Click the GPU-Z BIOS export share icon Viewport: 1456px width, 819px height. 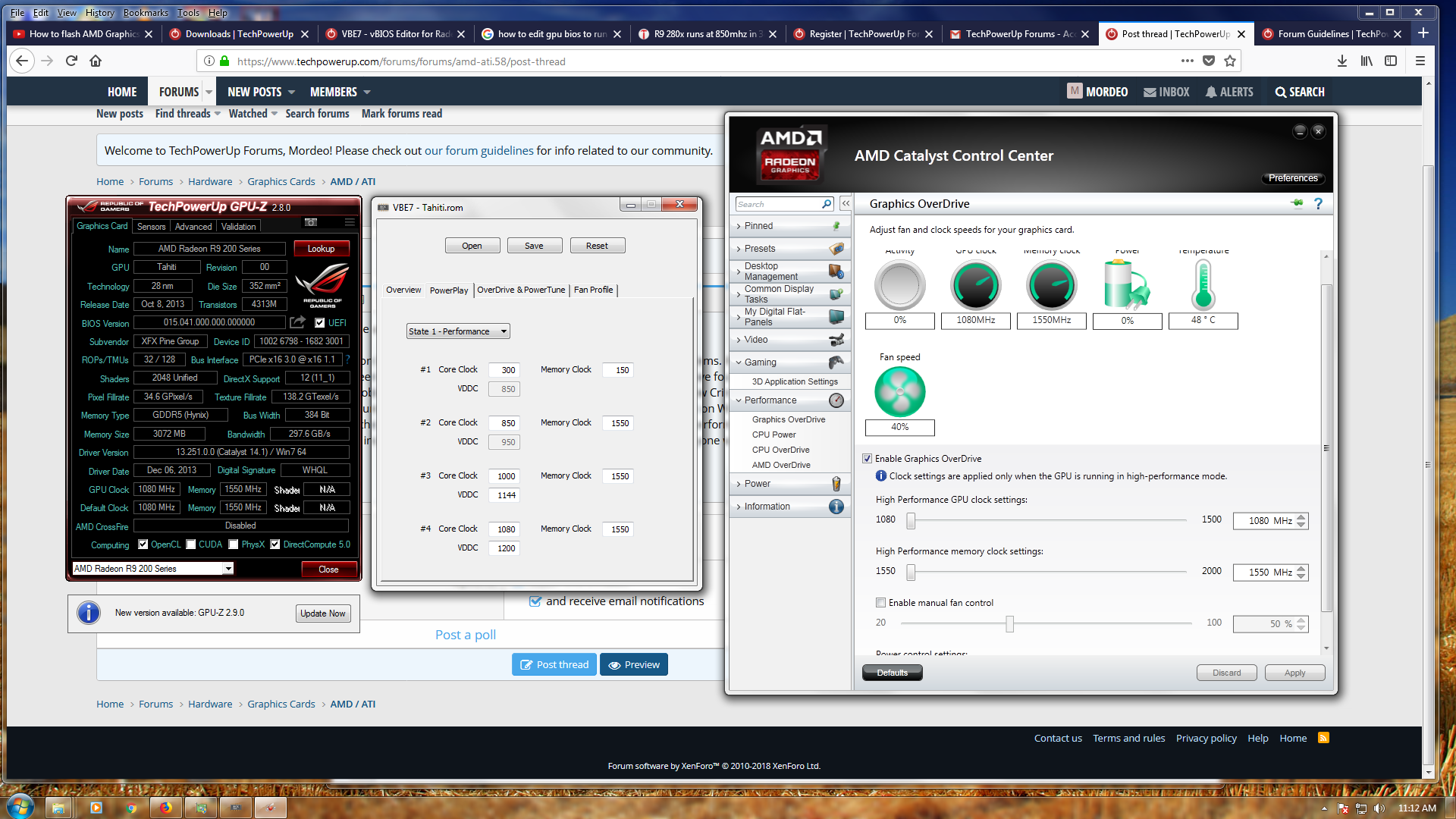298,322
